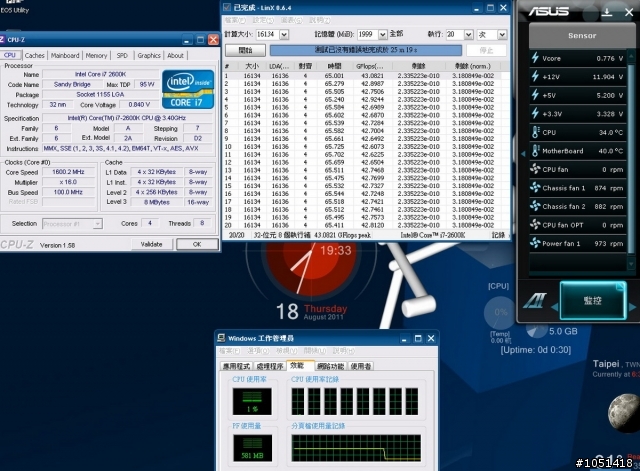This screenshot has width=640, height=471.
Task: Click the CPU fan OPT icon
Action: 535,224
